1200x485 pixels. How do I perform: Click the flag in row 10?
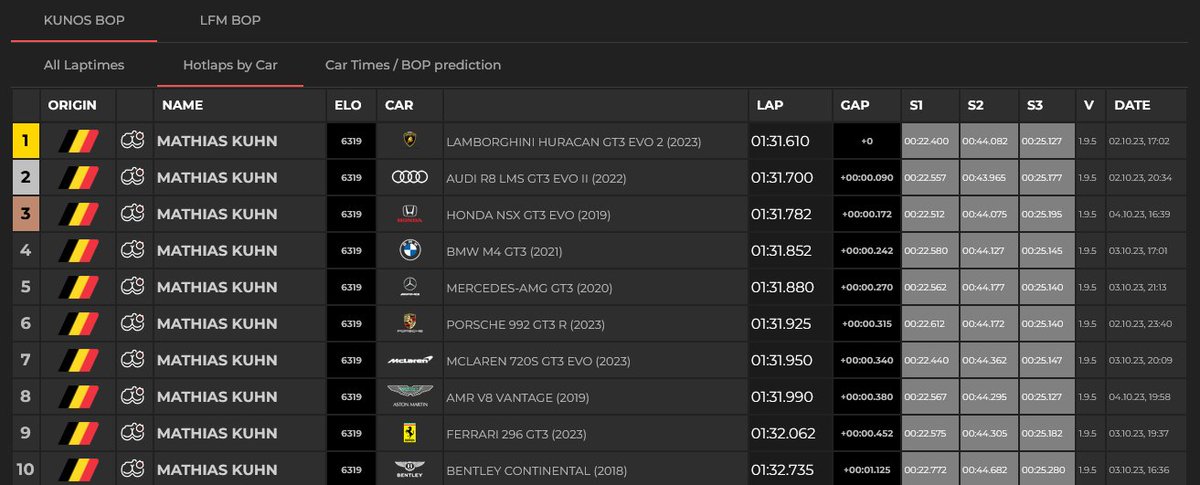tap(78, 469)
